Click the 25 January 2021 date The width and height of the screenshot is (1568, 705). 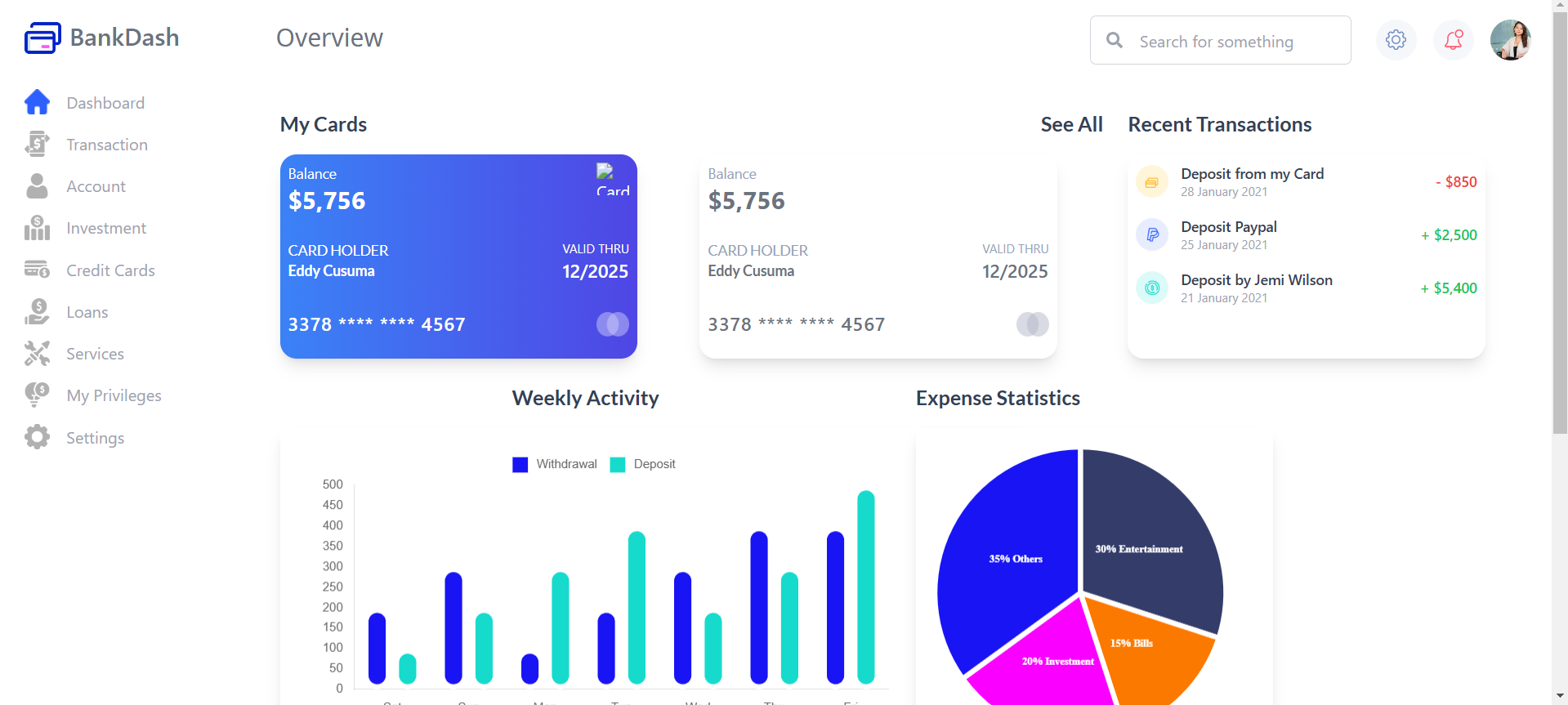(1224, 245)
